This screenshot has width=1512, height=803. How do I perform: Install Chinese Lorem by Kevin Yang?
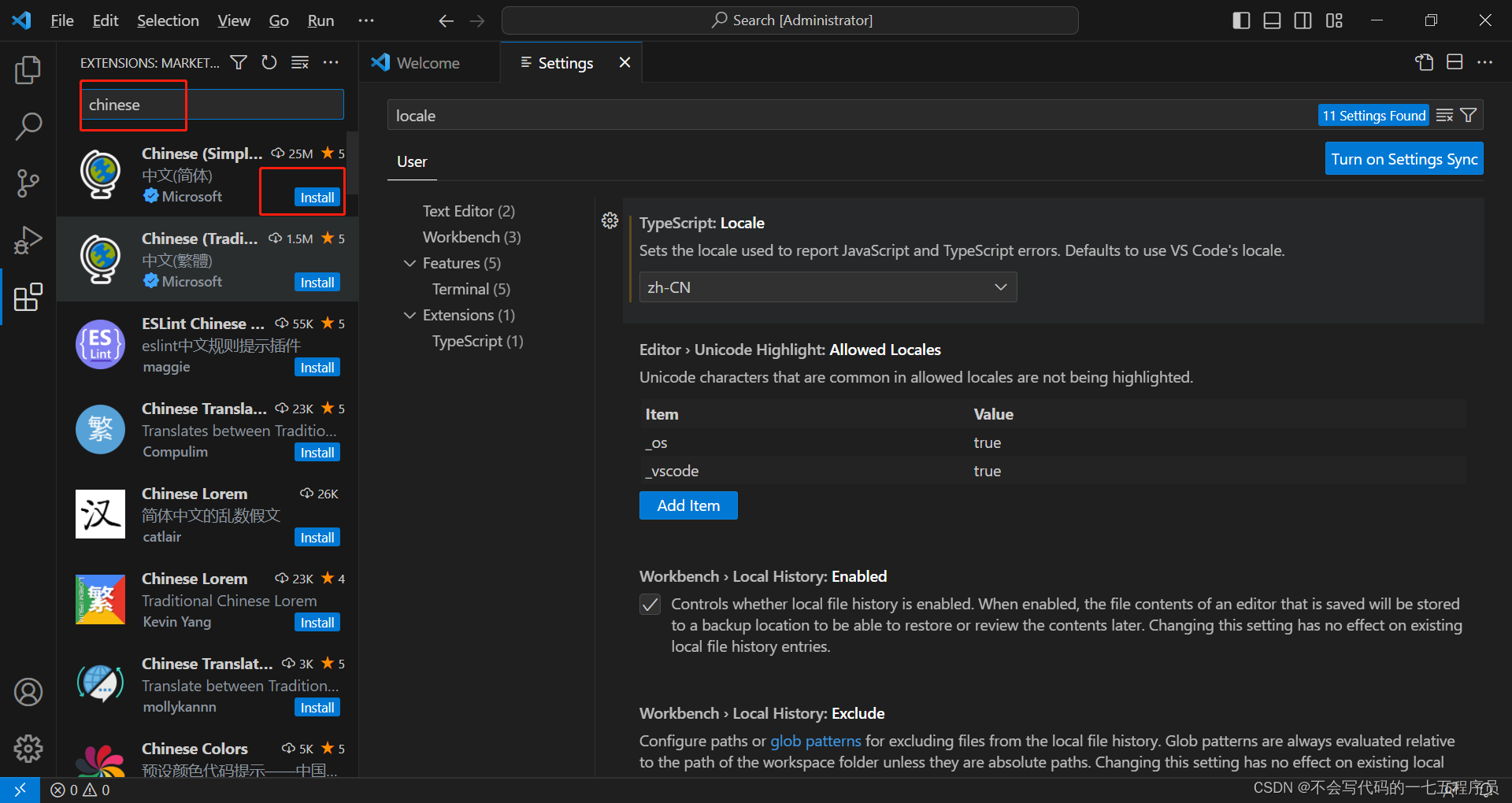[x=317, y=623]
